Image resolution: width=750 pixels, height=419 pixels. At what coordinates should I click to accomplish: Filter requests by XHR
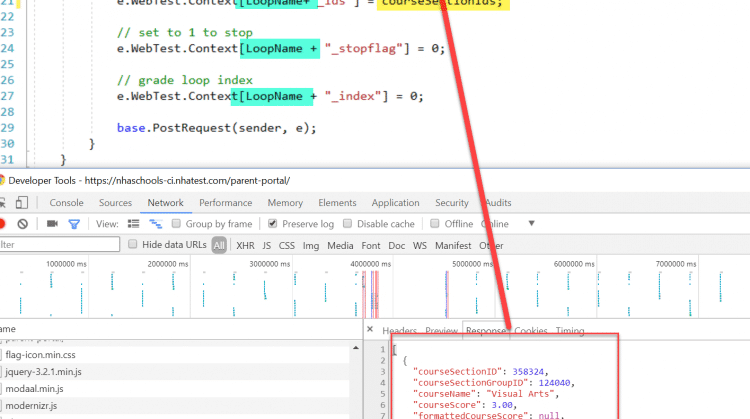245,245
